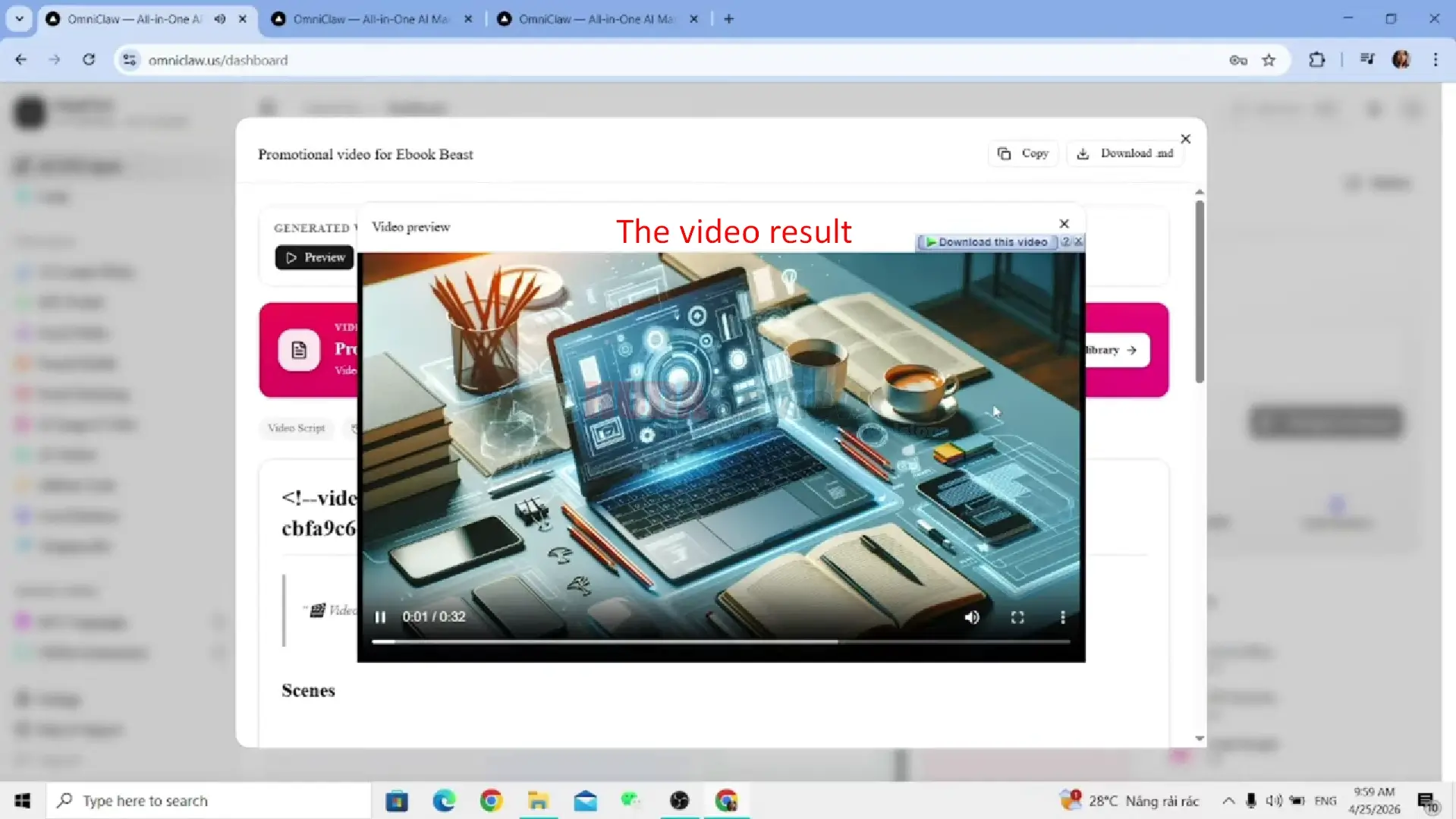Enter fullscreen for the video preview
1456x819 pixels.
pyautogui.click(x=1017, y=617)
